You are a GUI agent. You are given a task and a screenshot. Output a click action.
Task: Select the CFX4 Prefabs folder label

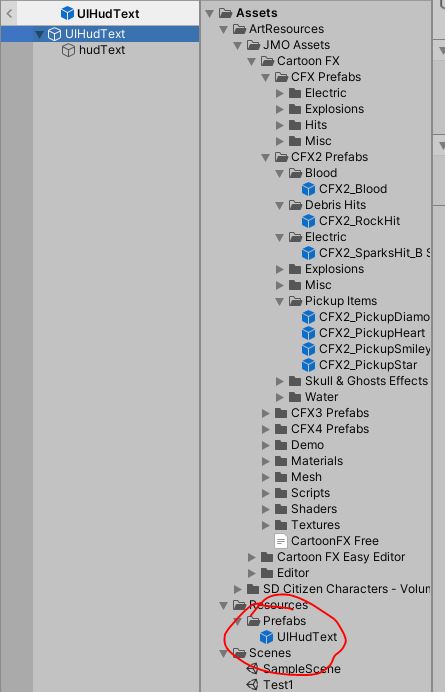[330, 429]
